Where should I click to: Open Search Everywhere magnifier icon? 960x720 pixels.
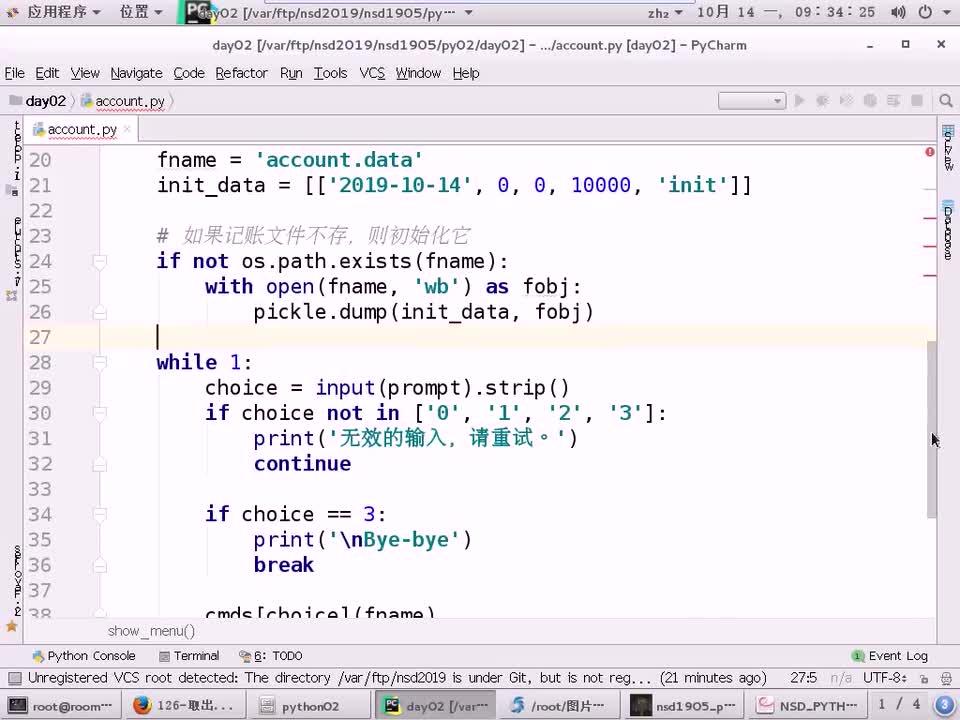(945, 100)
